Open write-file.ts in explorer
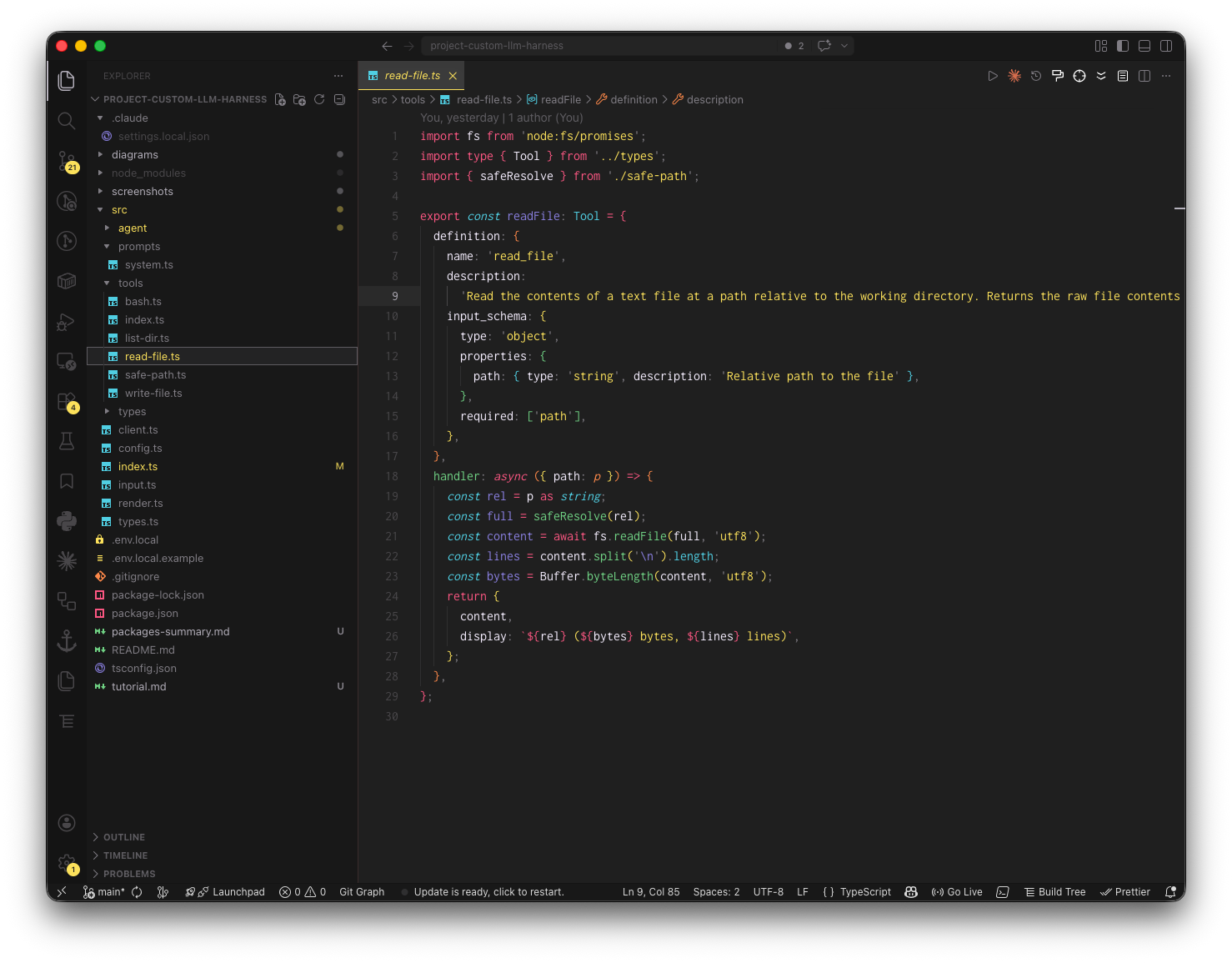 tap(222, 394)
